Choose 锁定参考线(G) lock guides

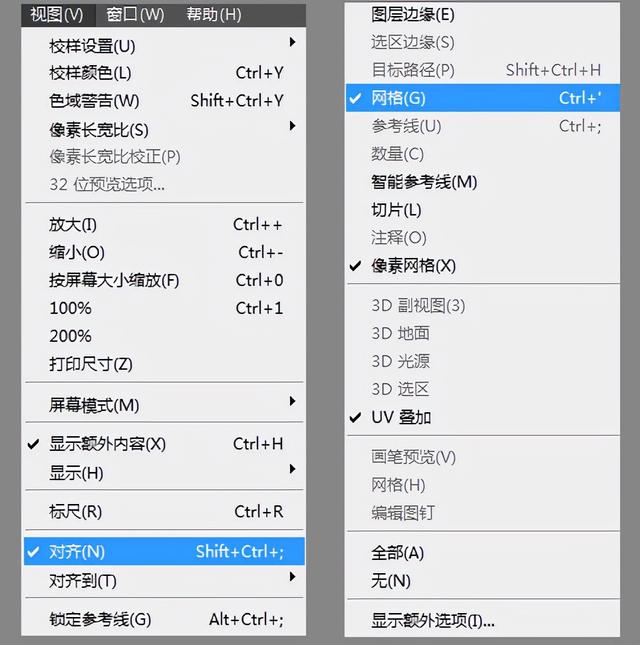[x=164, y=619]
